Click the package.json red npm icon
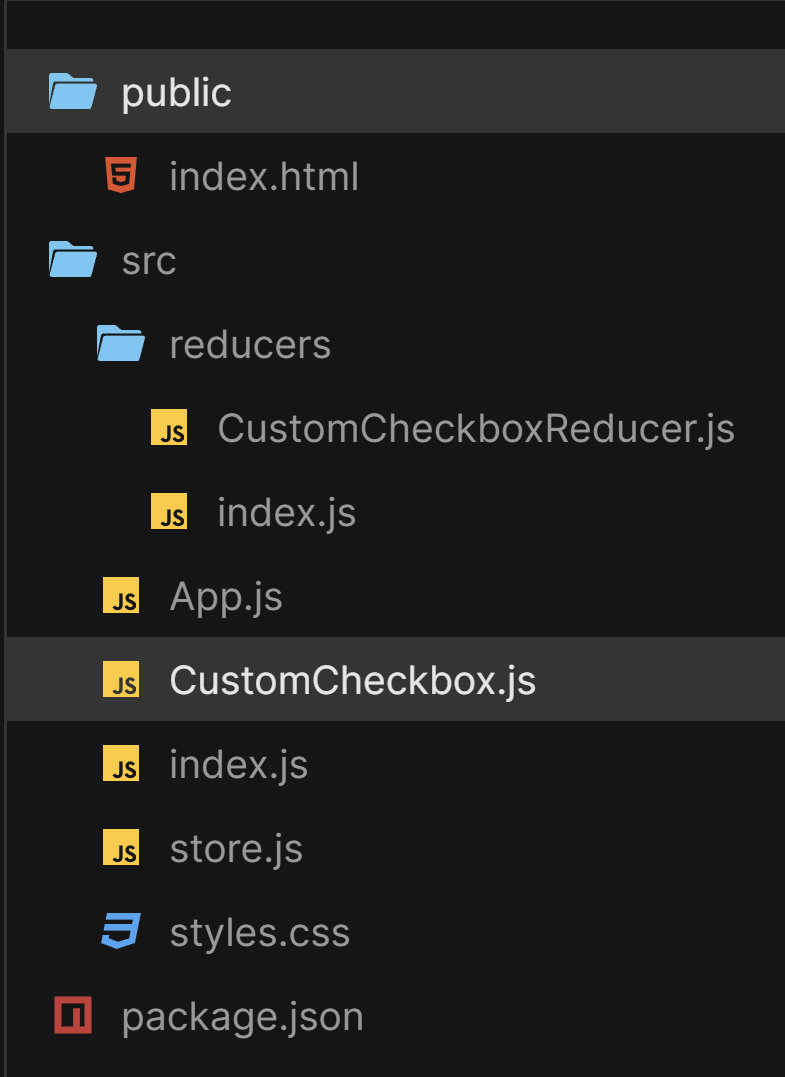The image size is (785, 1077). 71,1016
